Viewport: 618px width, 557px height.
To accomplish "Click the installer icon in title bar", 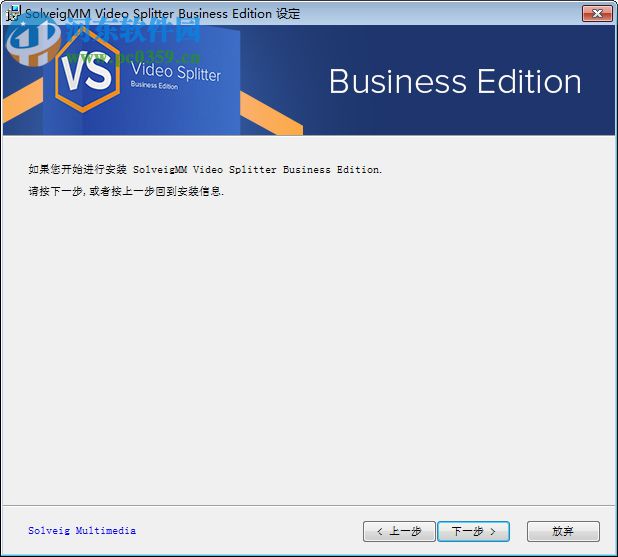I will 13,13.
